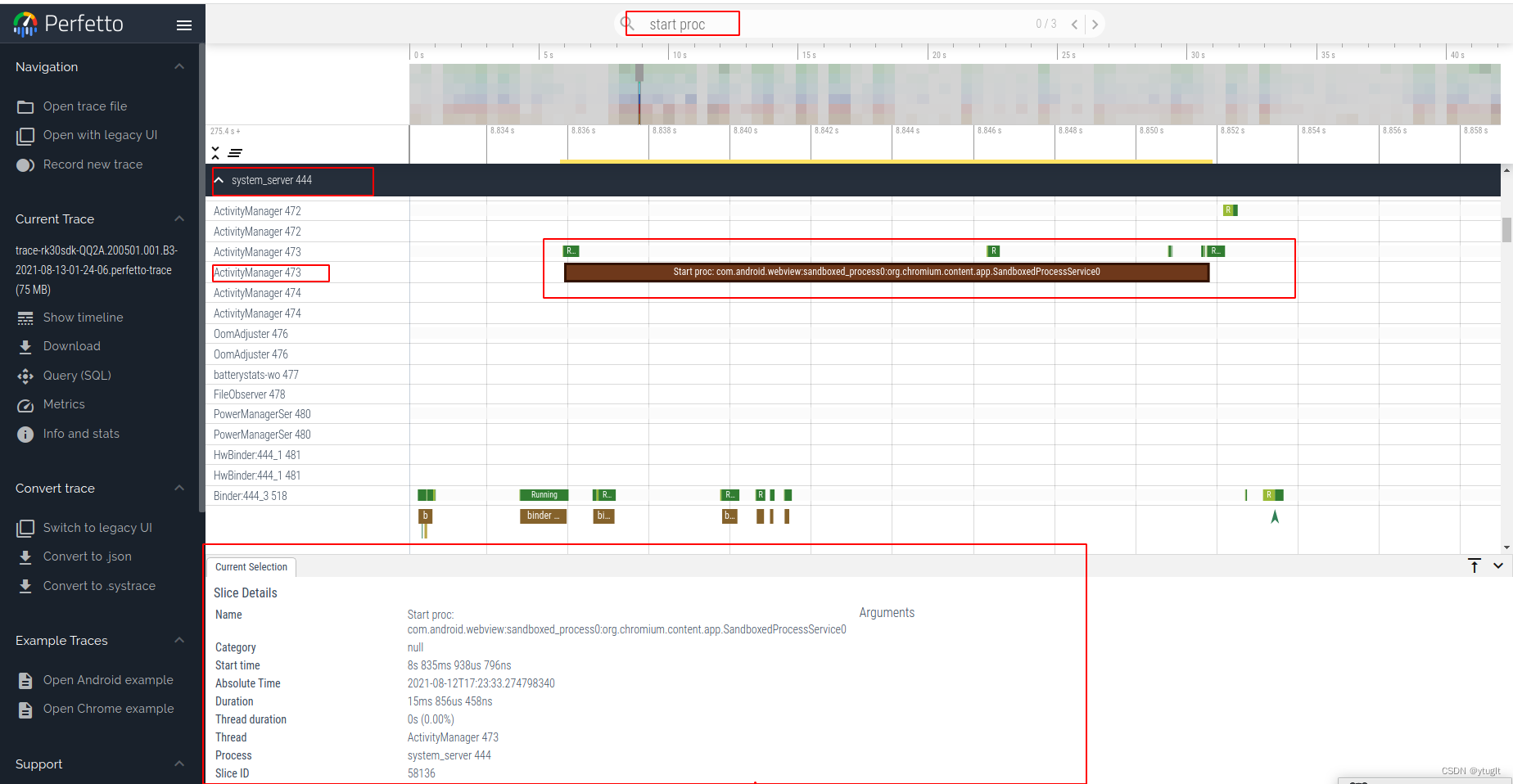The height and width of the screenshot is (784, 1513).
Task: Click the search magnifier icon
Action: 628,24
